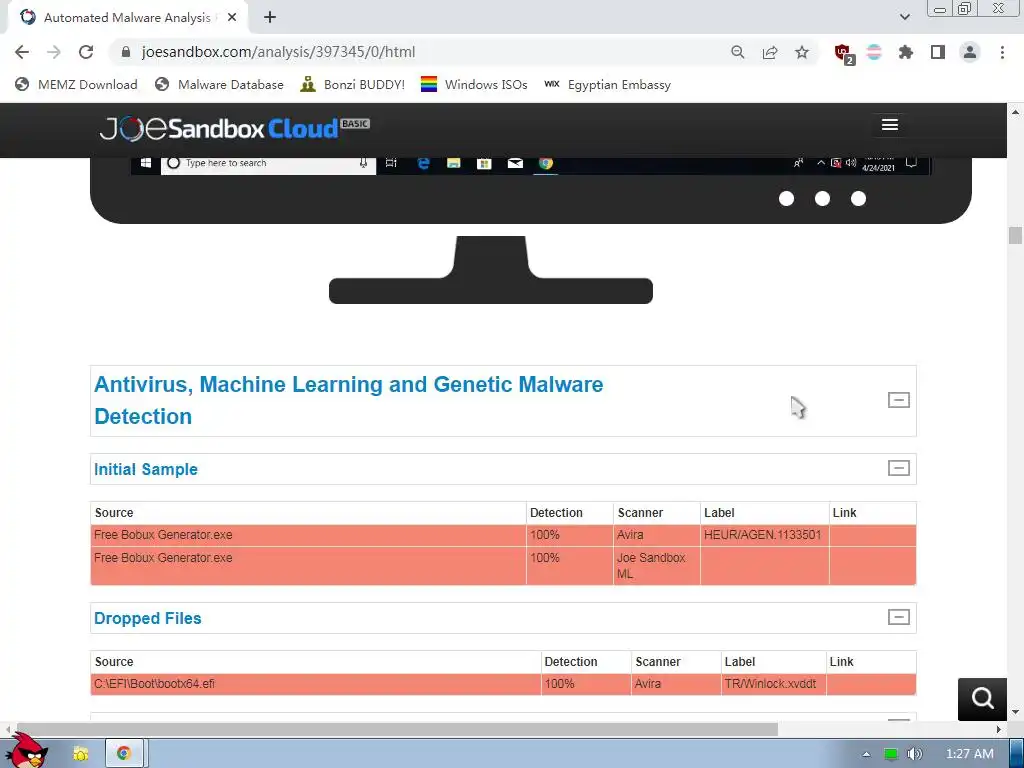Click the scroll right arrow at bottom

click(998, 729)
